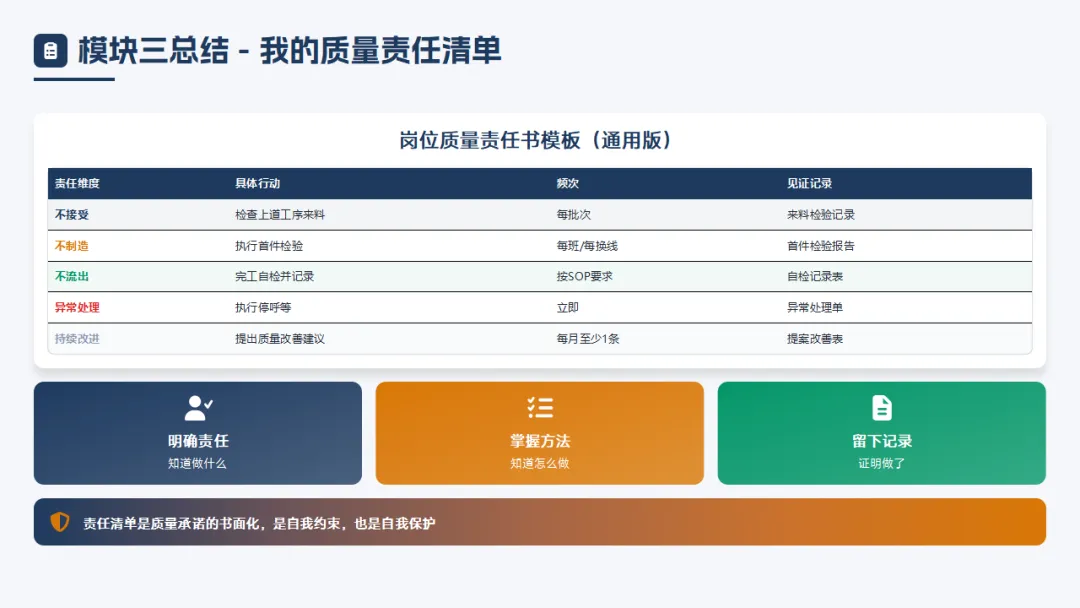
Task: Click the frequency cell 每班/每换线
Action: click(x=587, y=246)
